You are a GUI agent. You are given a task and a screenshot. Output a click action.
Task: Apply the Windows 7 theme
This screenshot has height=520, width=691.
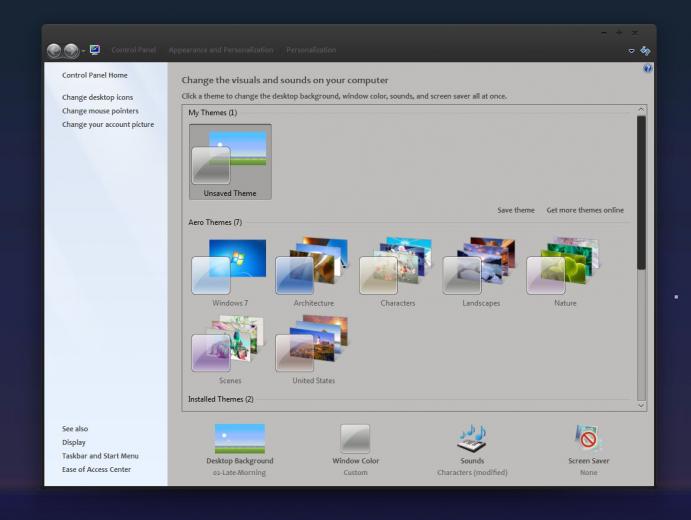(x=230, y=272)
